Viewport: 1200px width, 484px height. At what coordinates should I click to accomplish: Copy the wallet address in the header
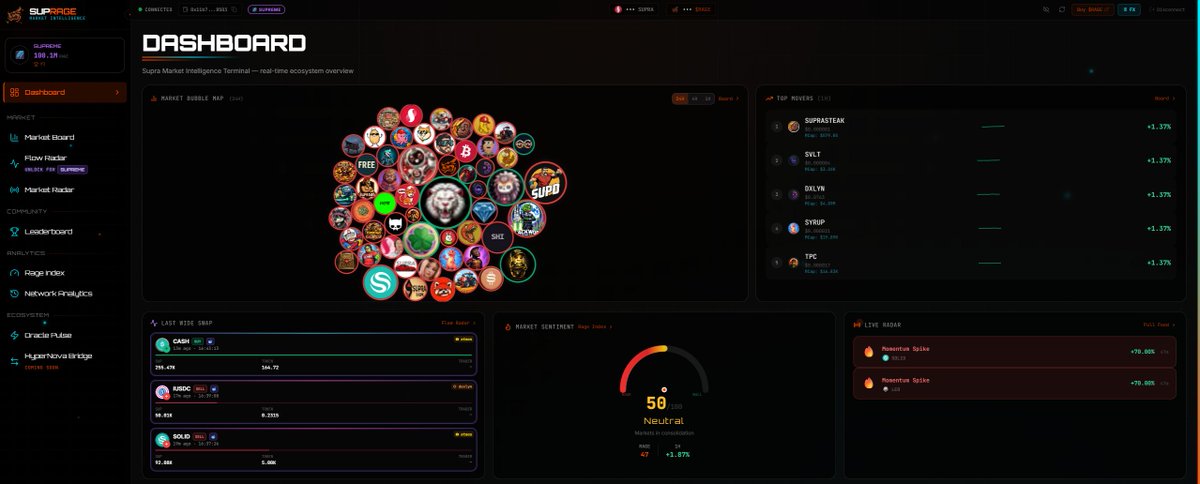pos(234,9)
